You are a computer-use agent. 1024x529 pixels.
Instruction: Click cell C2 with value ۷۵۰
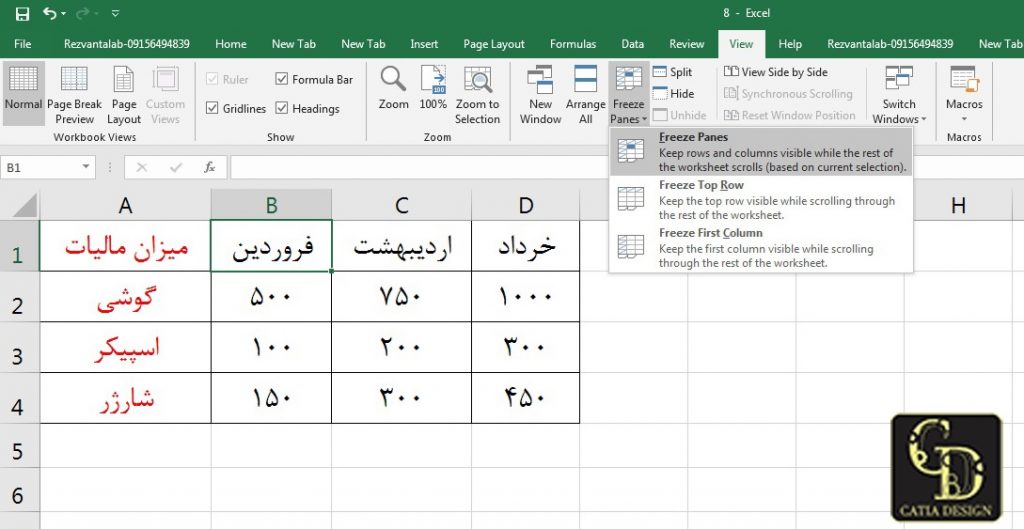pyautogui.click(x=401, y=297)
